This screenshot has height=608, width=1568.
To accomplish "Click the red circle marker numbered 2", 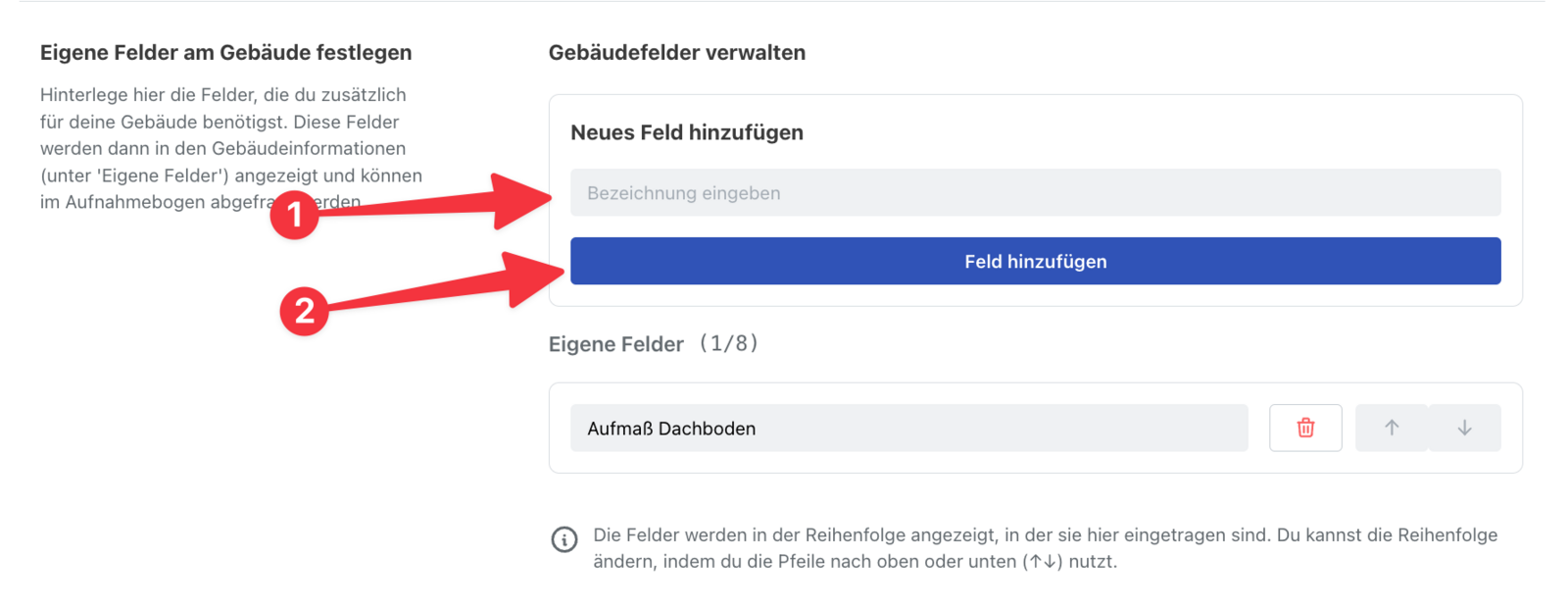I will click(x=304, y=311).
